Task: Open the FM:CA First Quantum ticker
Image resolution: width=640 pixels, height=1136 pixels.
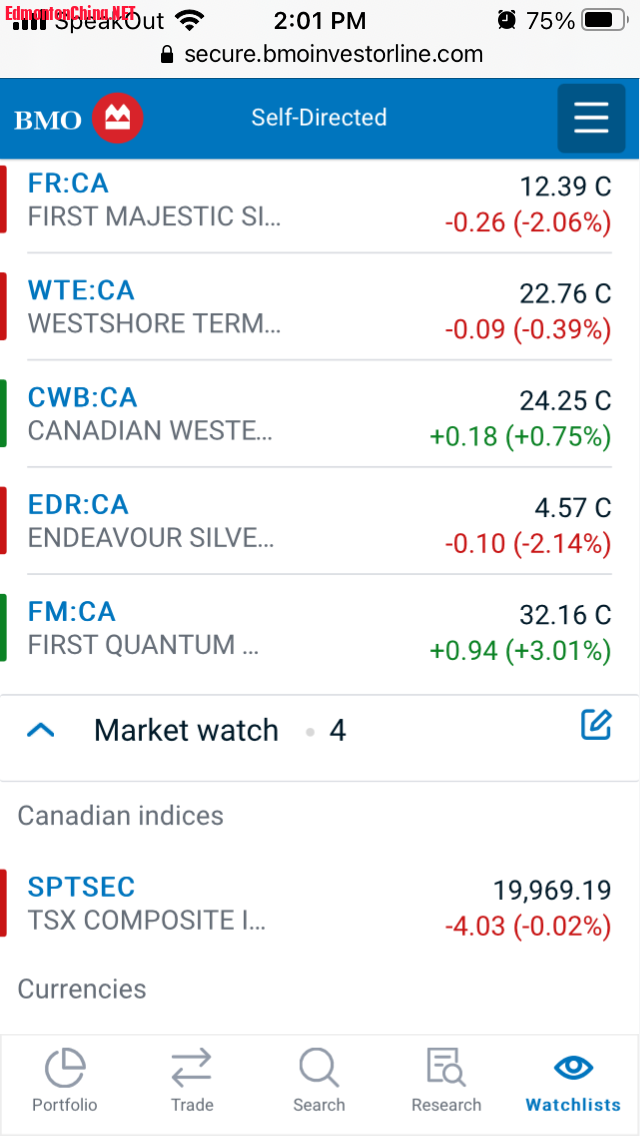Action: pyautogui.click(x=72, y=611)
